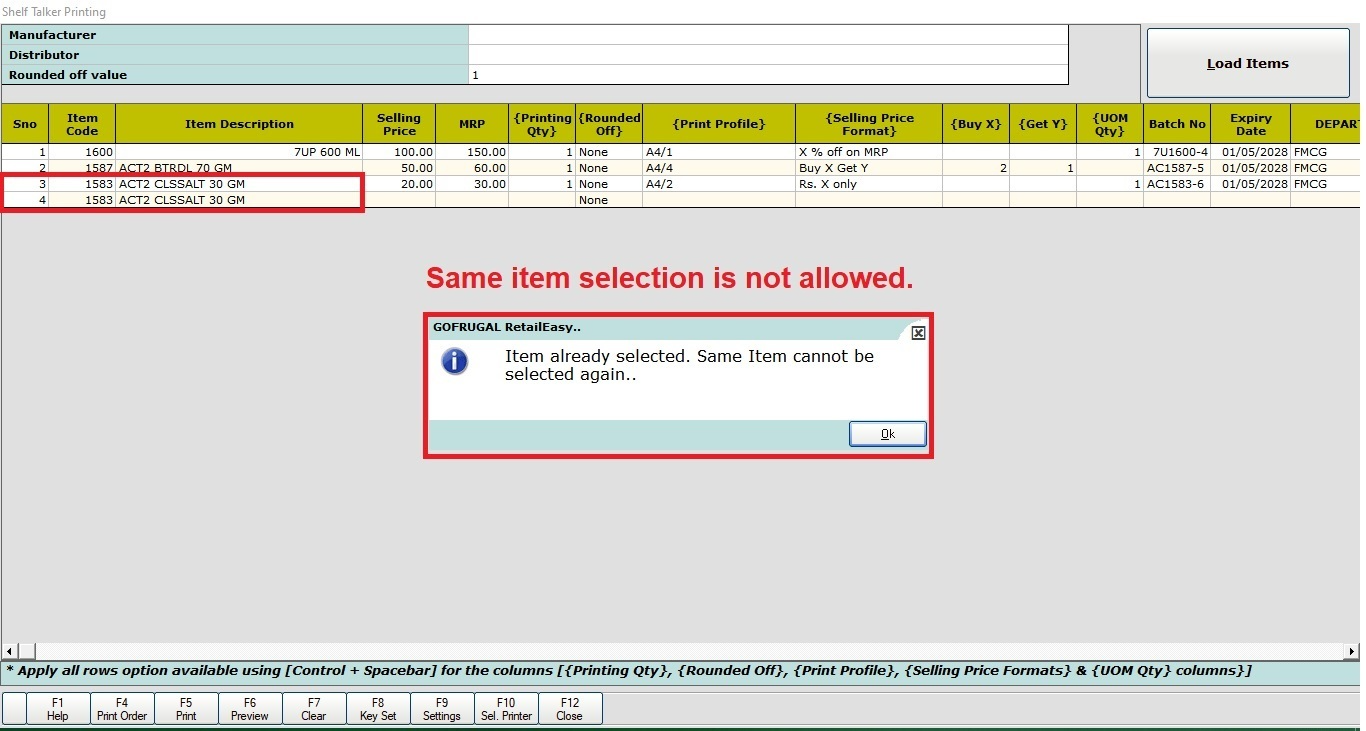
Task: Select the {Rounded Off} column header
Action: [x=609, y=124]
